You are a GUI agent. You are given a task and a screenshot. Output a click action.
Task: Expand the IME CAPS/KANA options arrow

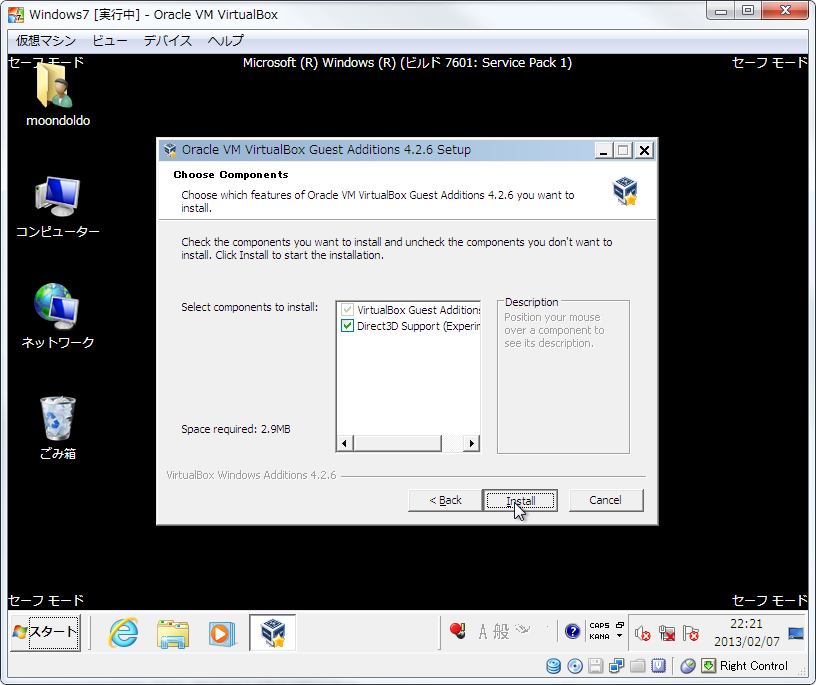point(619,636)
